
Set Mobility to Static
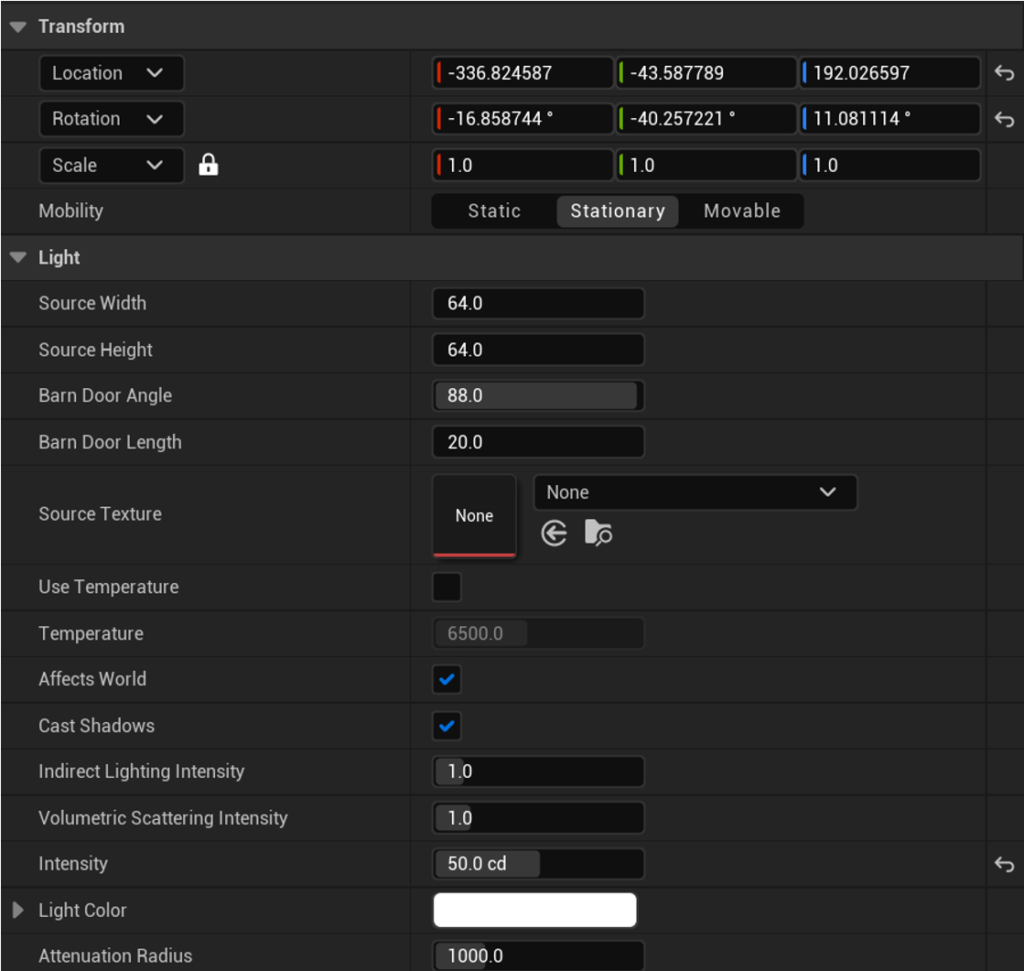(x=494, y=211)
